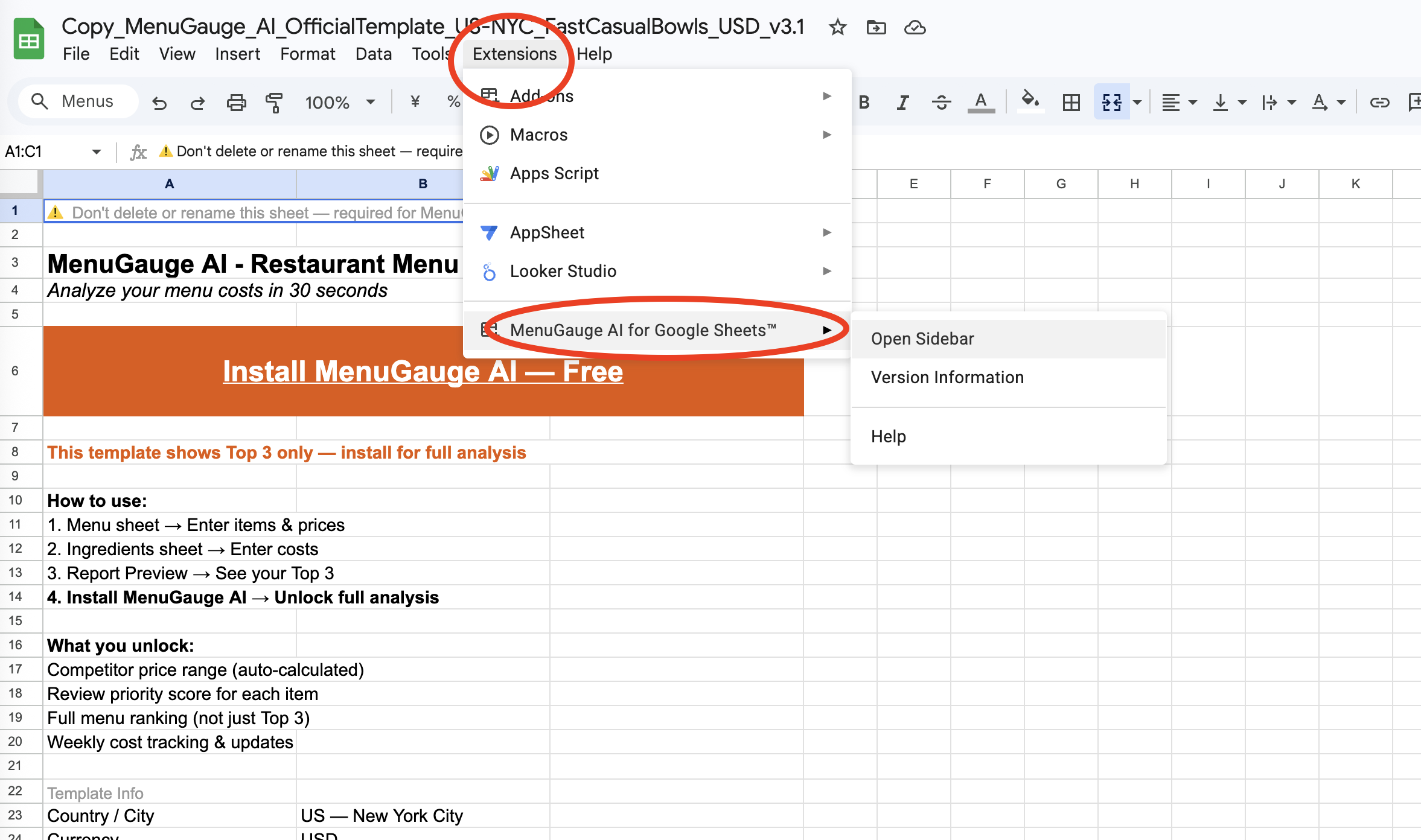This screenshot has height=840, width=1421.
Task: Toggle bold formatting
Action: point(864,103)
